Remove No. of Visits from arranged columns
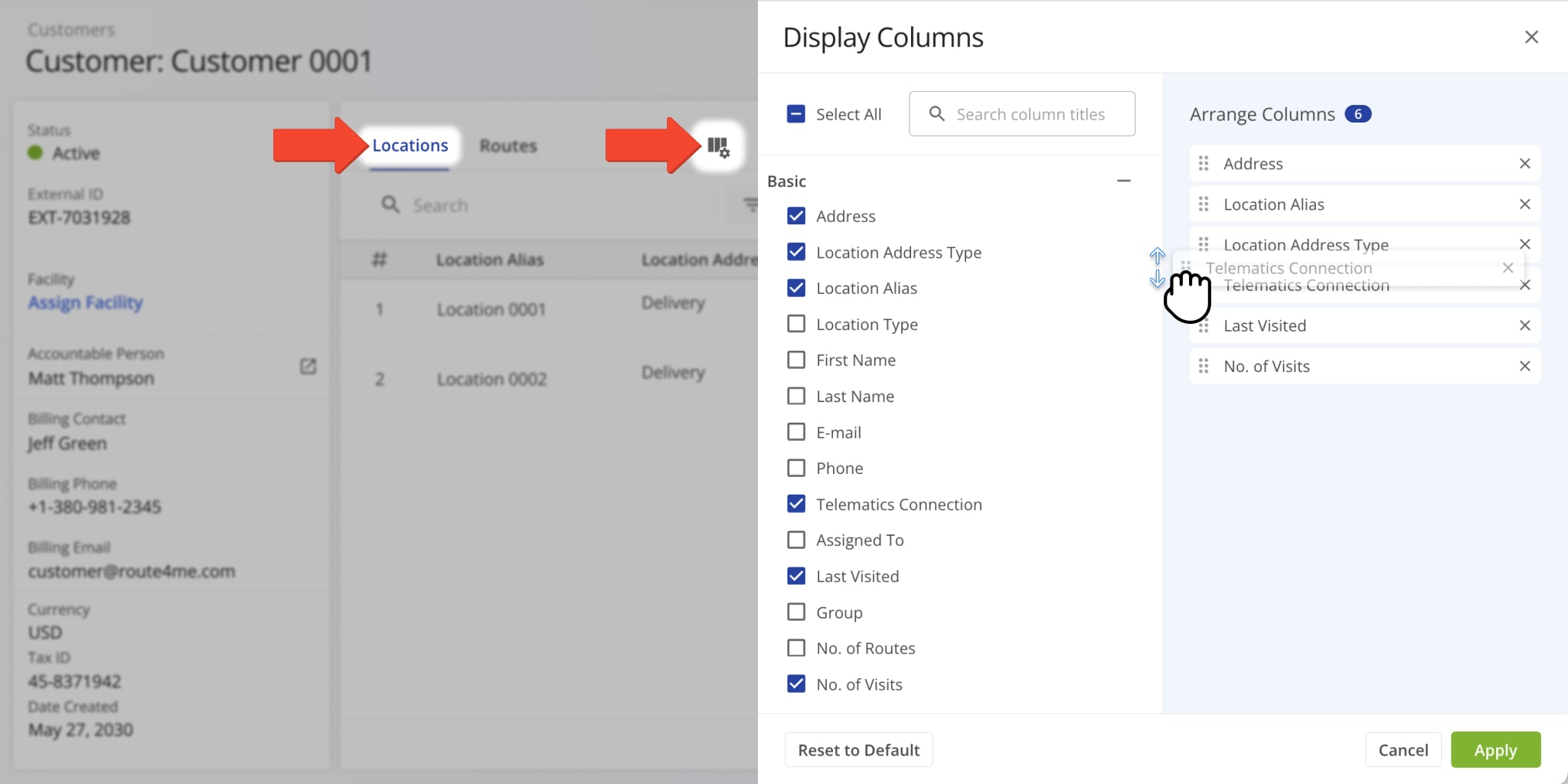 point(1524,366)
